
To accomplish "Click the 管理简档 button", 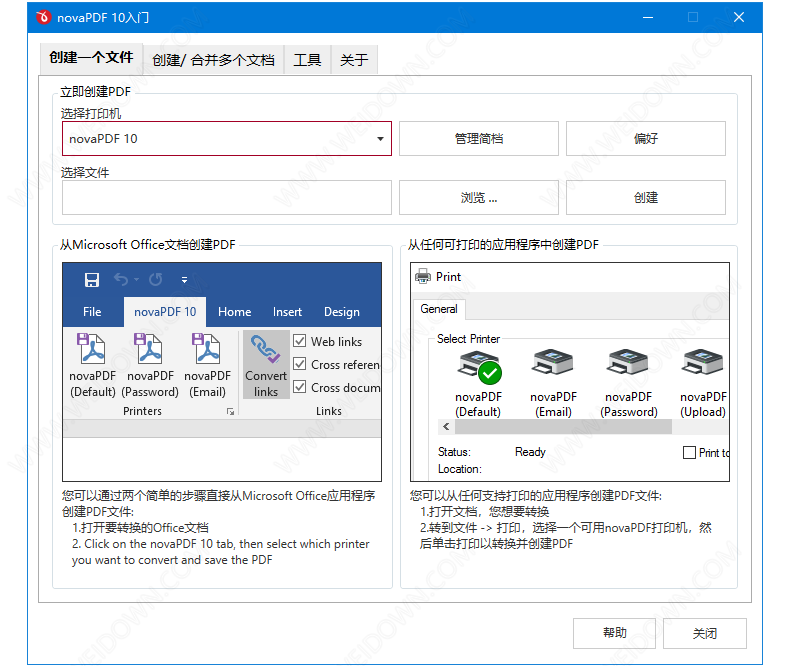I will pyautogui.click(x=479, y=139).
